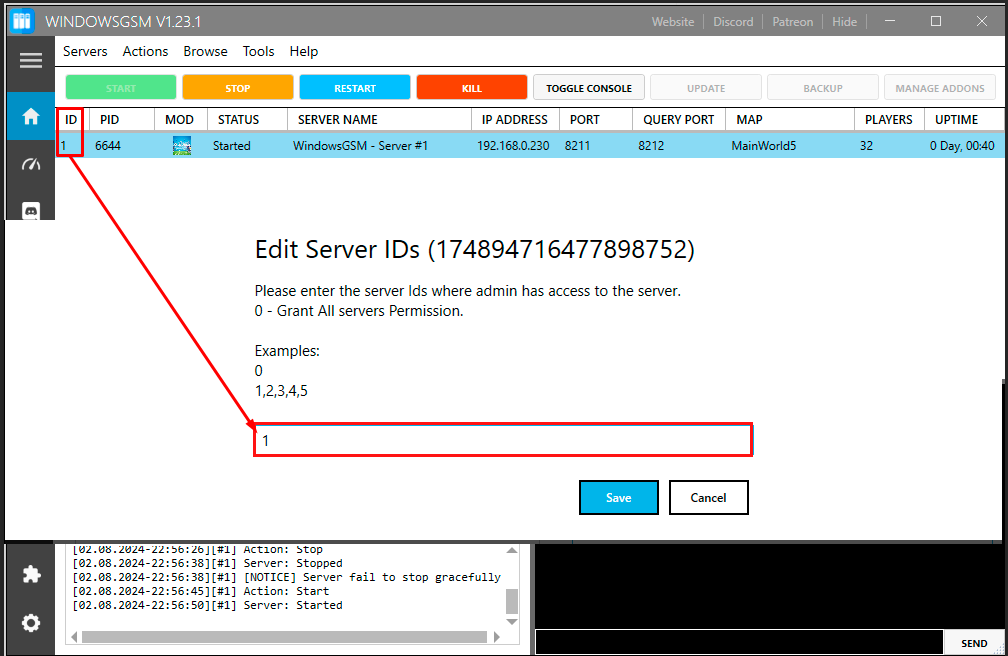
Task: Click the SEND console button
Action: (x=974, y=643)
